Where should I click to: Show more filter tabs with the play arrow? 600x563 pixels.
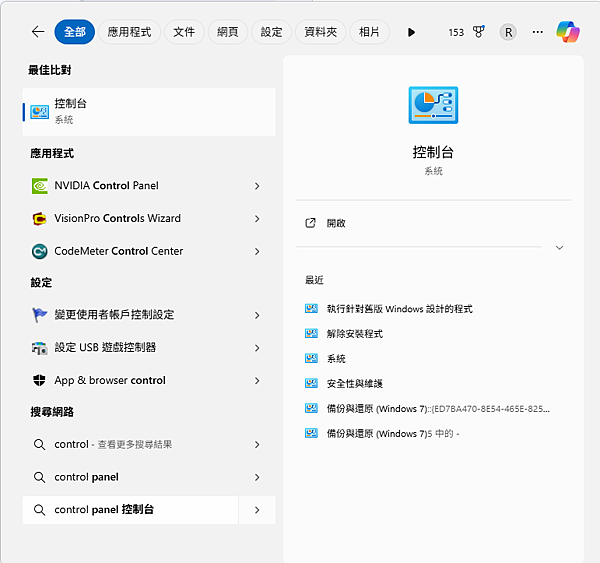(x=411, y=32)
